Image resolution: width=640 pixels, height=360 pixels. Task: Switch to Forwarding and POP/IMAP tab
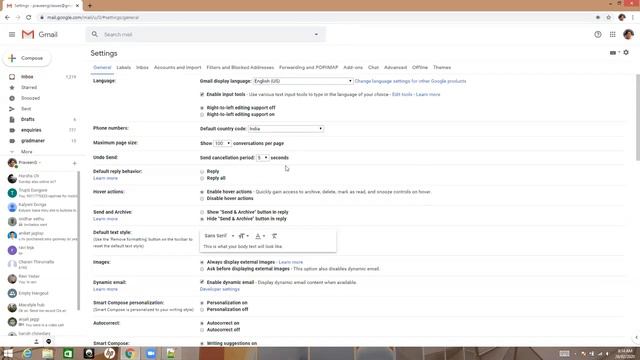pyautogui.click(x=309, y=67)
